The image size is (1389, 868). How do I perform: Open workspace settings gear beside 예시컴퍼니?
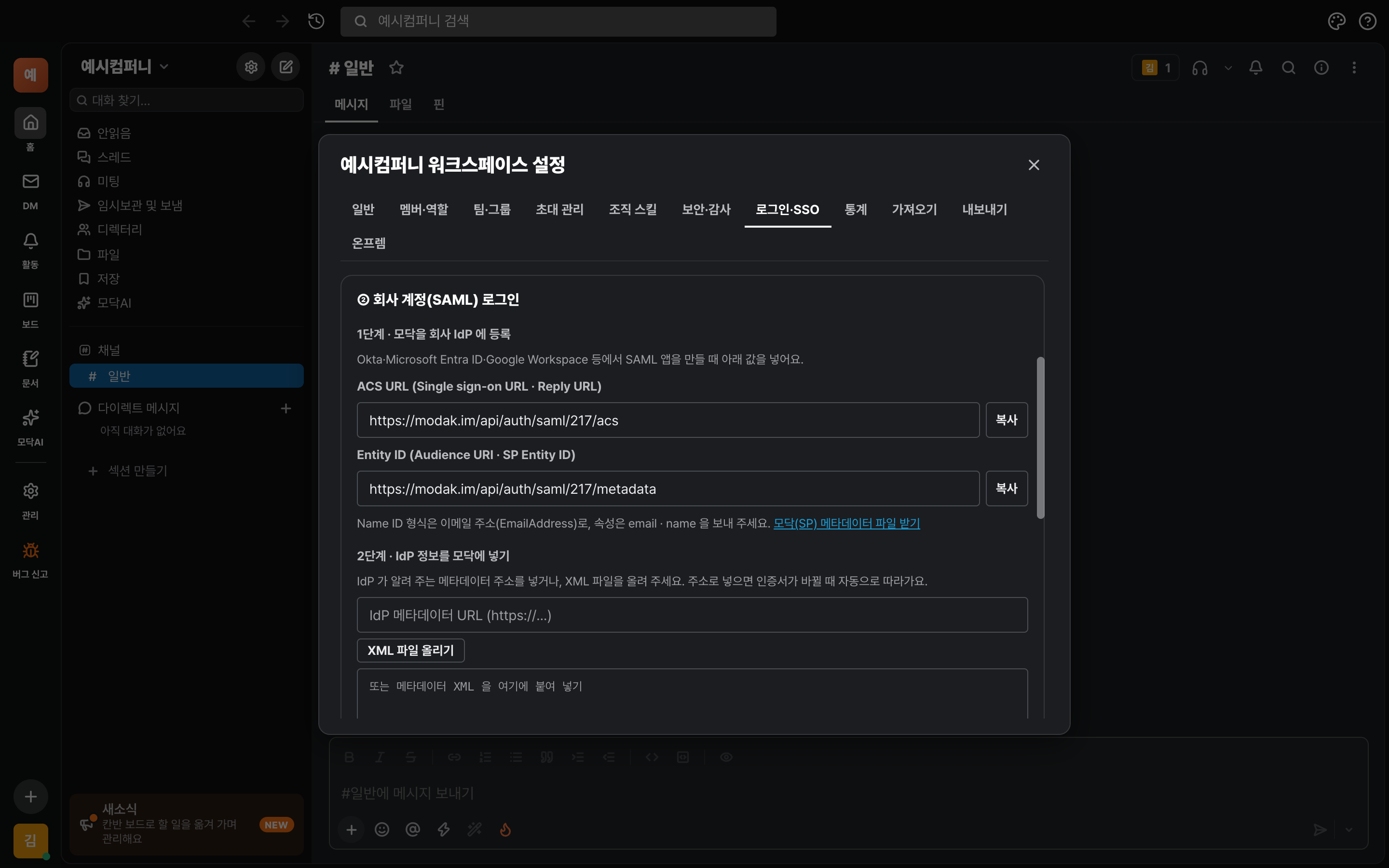click(251, 67)
